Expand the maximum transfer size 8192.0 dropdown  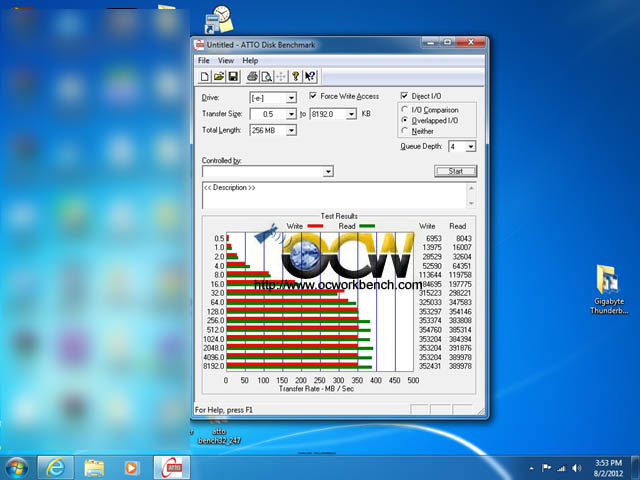coord(351,114)
